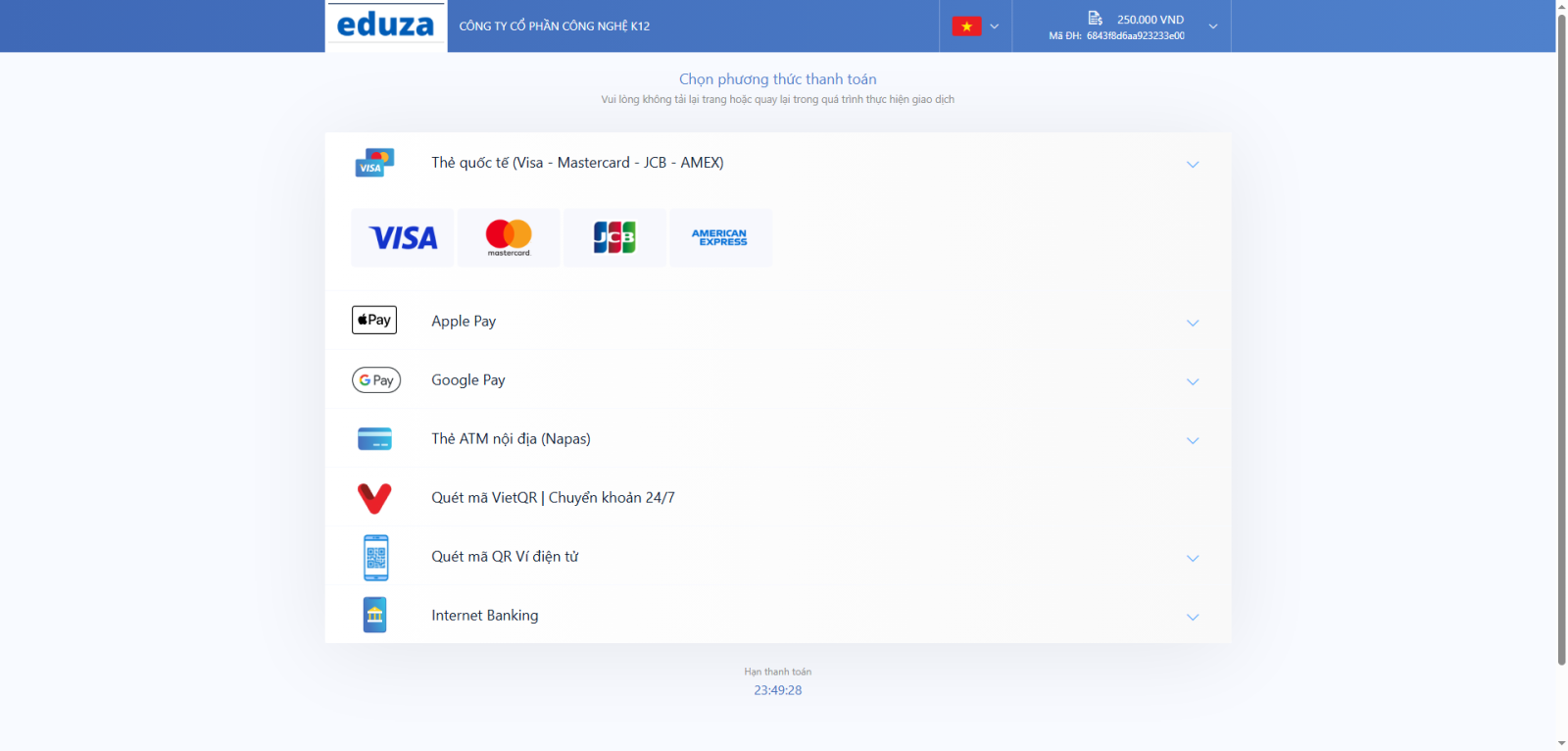
Task: Click the Vietnam flag language icon
Action: pos(966,26)
